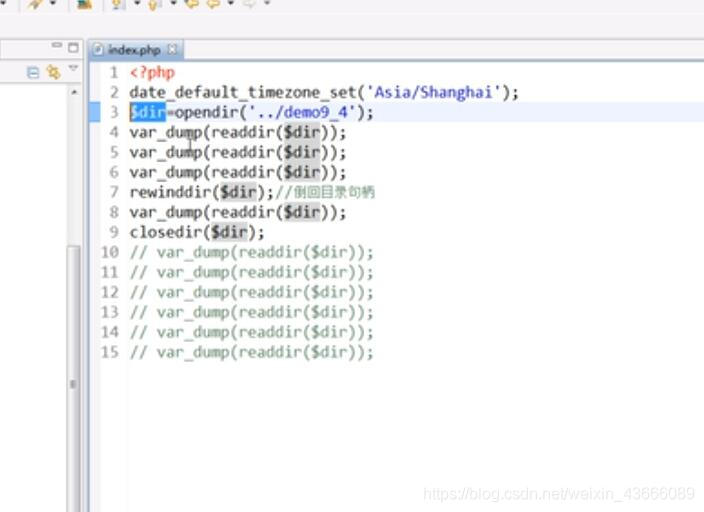Screen dimensions: 704x512
Task: Place cursor on '<?php' opening tag
Action: (152, 72)
